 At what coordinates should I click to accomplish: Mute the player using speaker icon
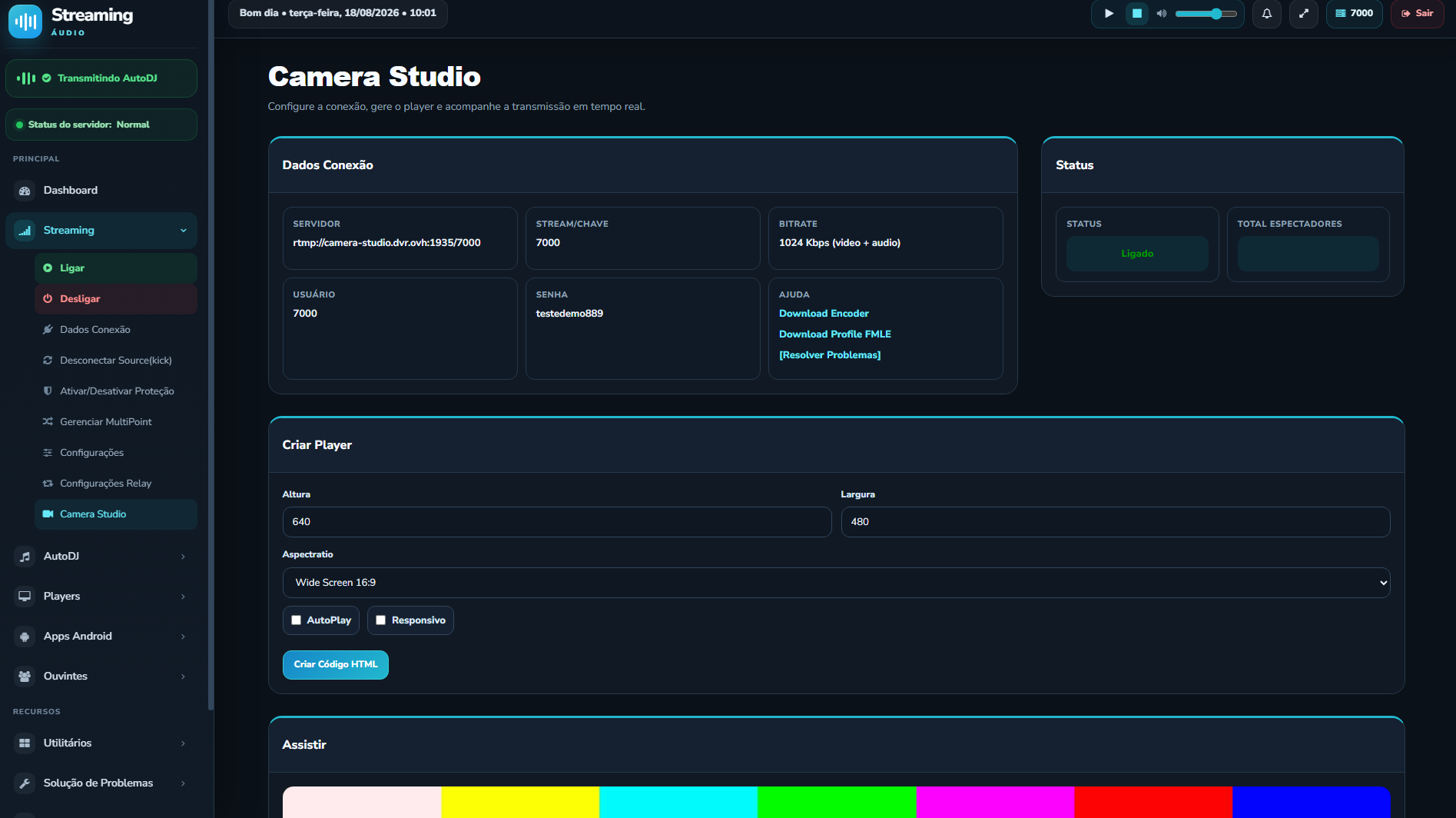tap(1162, 13)
